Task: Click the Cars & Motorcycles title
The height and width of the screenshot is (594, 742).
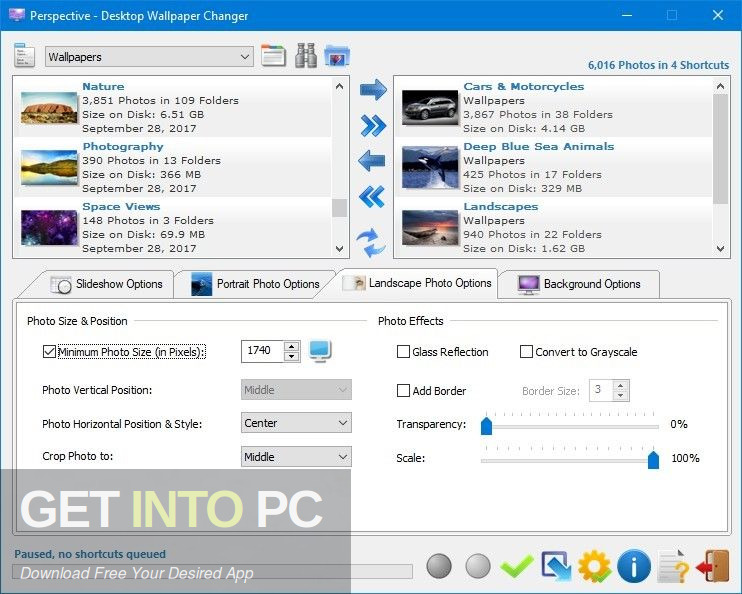Action: coord(523,87)
